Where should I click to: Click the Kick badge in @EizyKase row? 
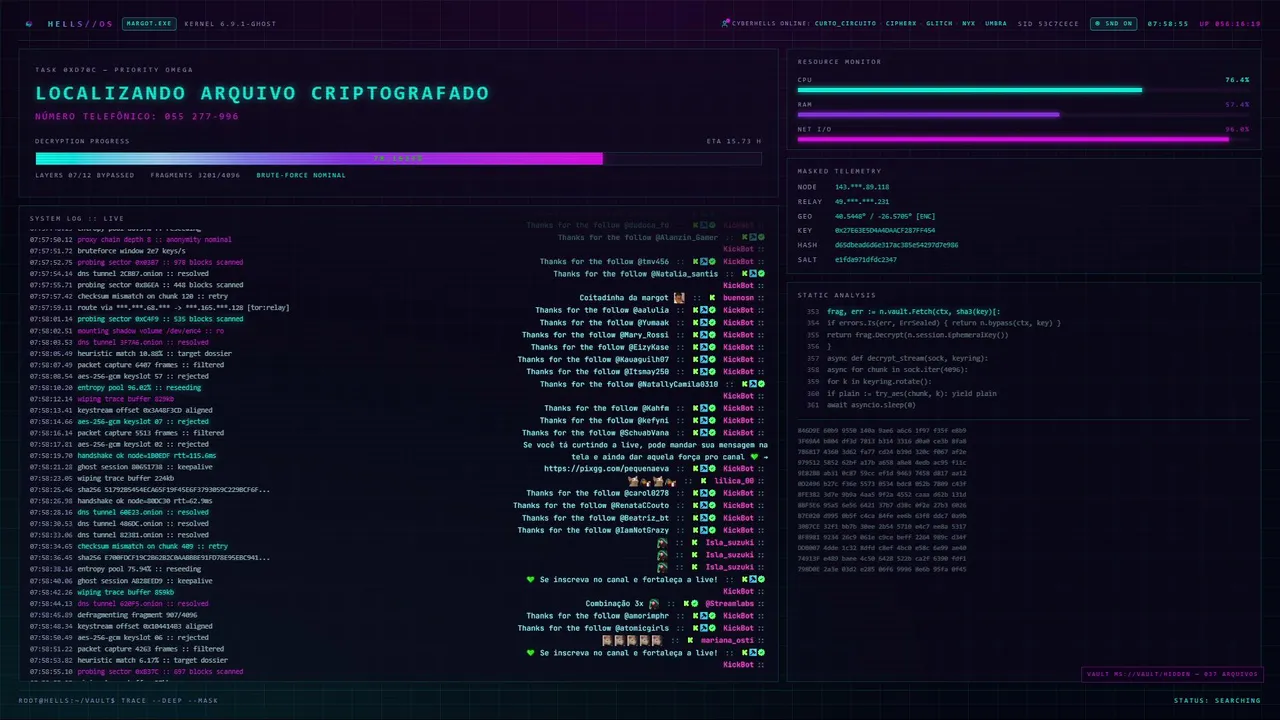point(695,347)
